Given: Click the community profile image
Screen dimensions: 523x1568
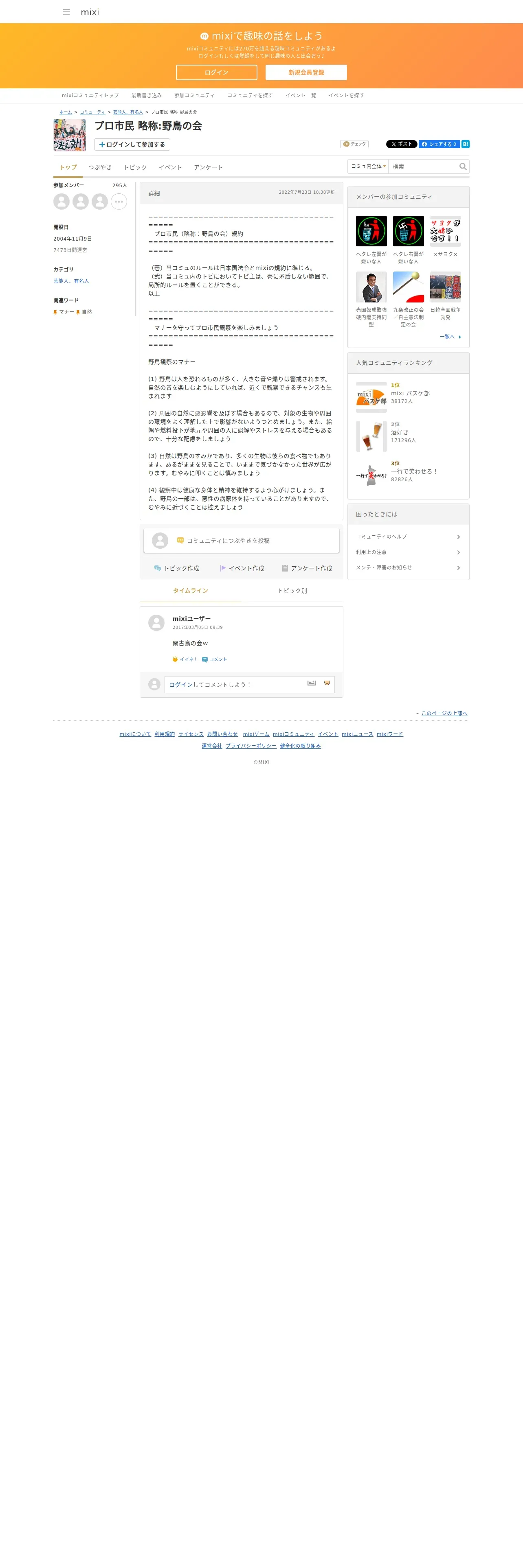Looking at the screenshot, I should coord(69,135).
